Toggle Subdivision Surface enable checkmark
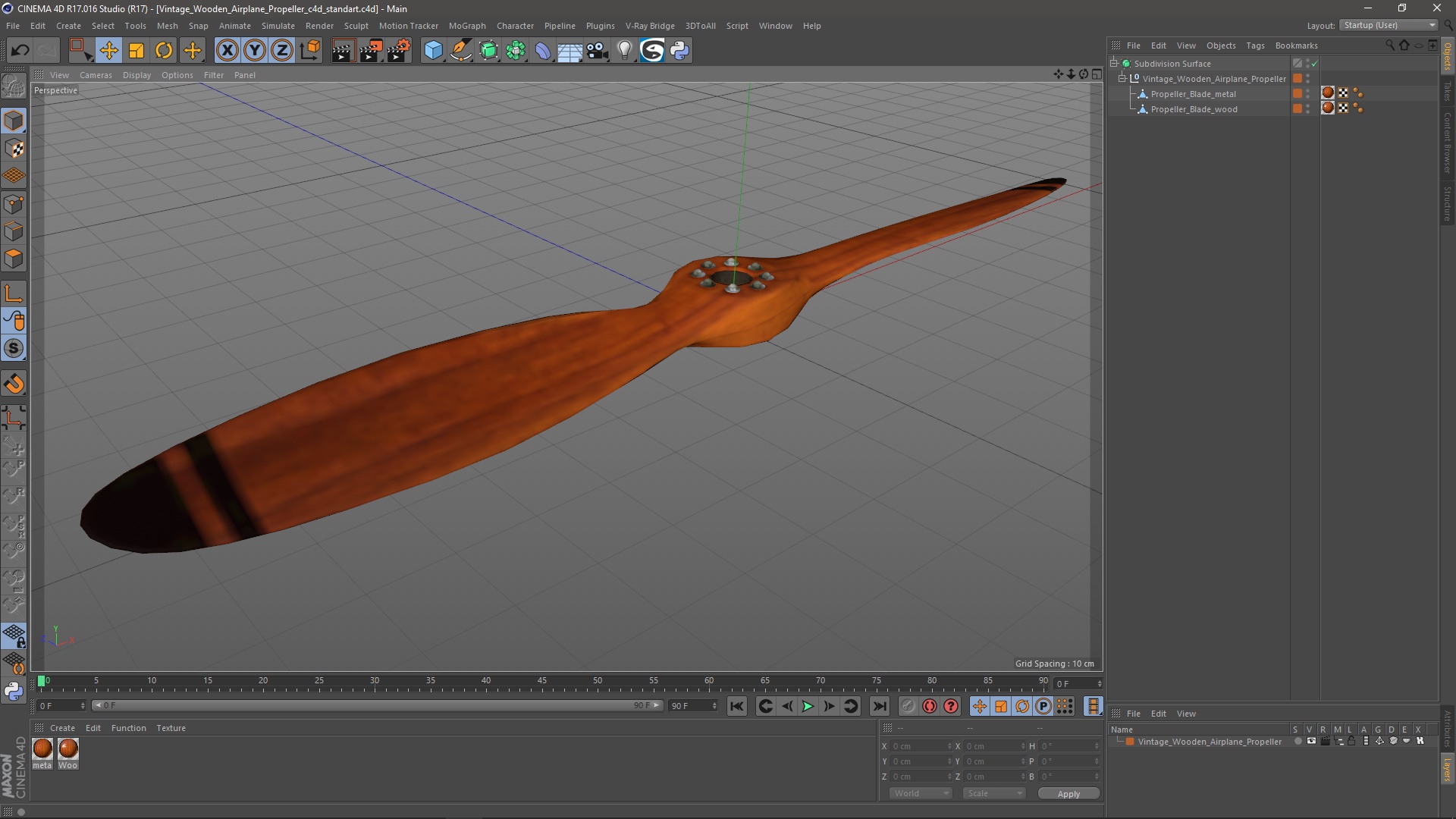1456x819 pixels. [1315, 64]
